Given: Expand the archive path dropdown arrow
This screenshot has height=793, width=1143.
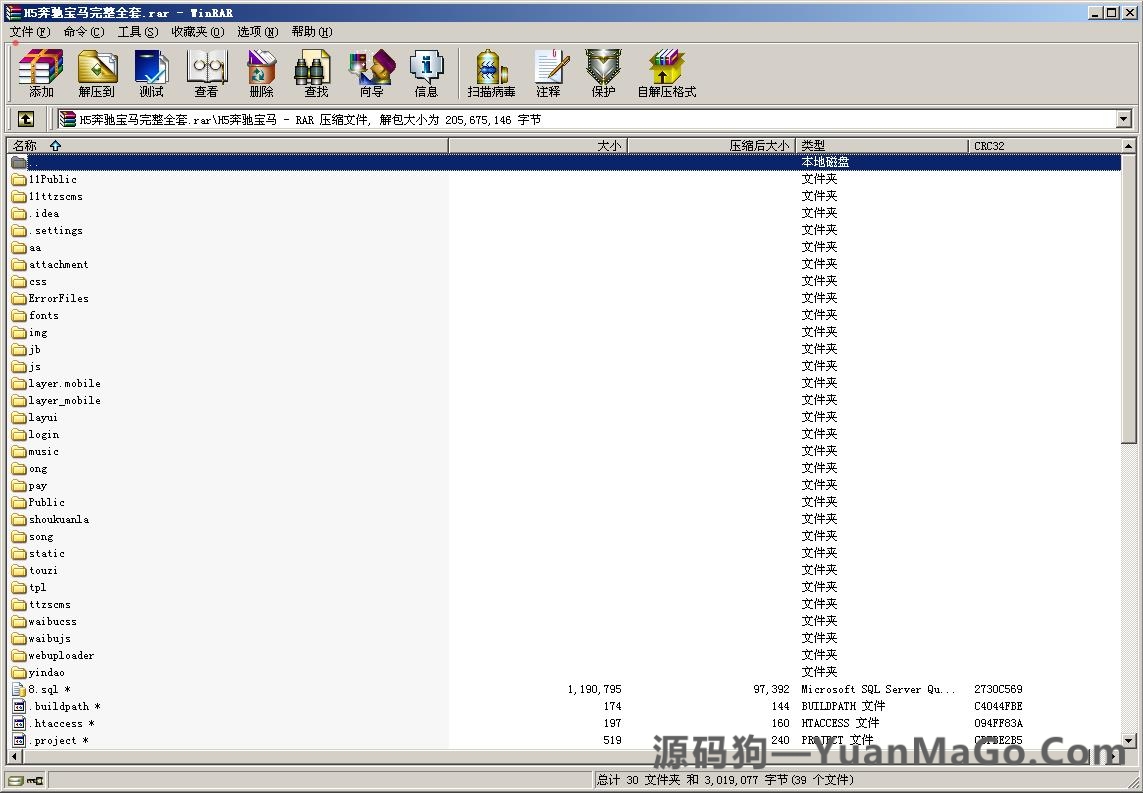Looking at the screenshot, I should pyautogui.click(x=1123, y=120).
